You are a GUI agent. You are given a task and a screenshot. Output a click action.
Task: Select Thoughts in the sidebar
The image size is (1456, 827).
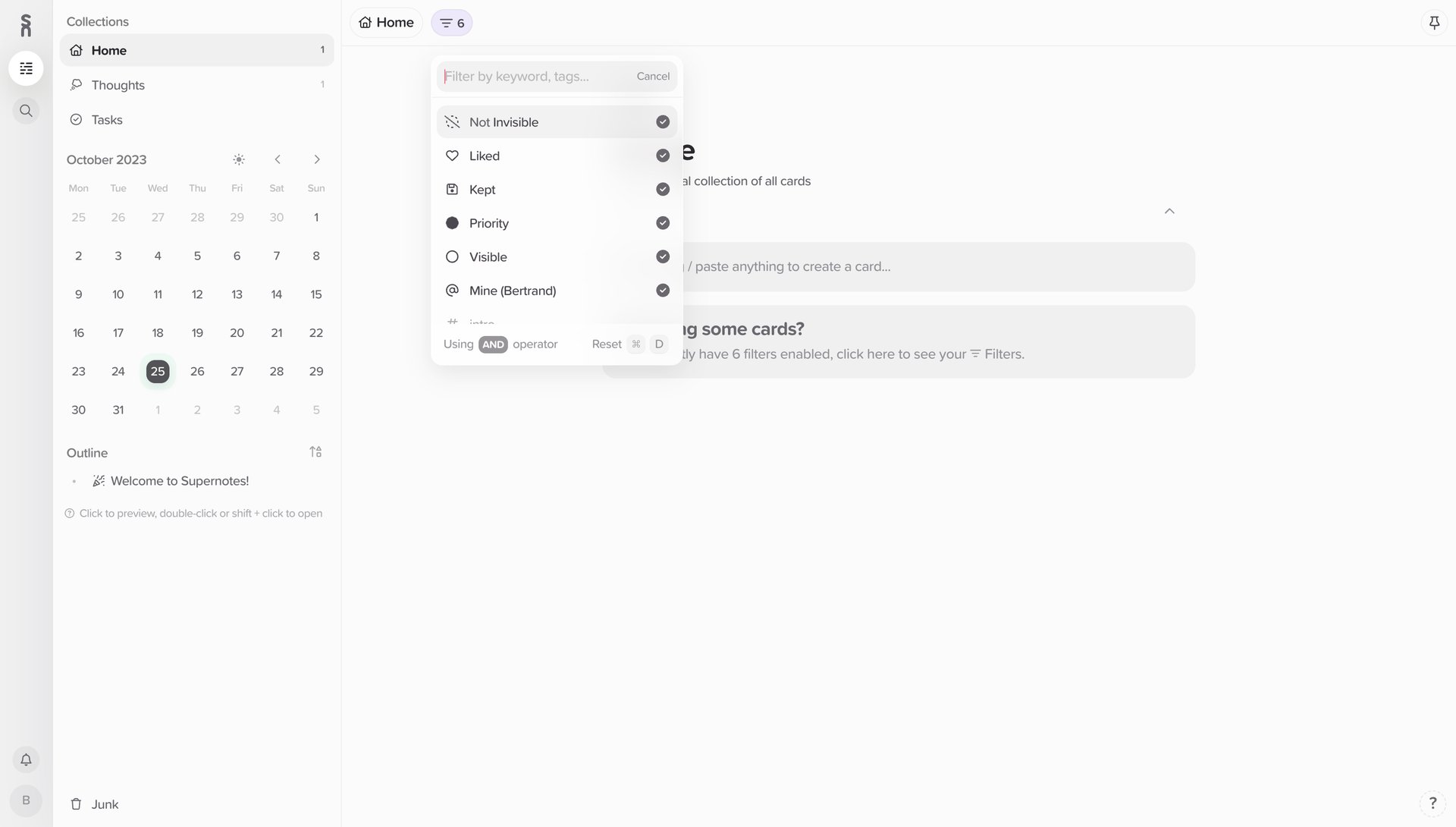coord(118,84)
